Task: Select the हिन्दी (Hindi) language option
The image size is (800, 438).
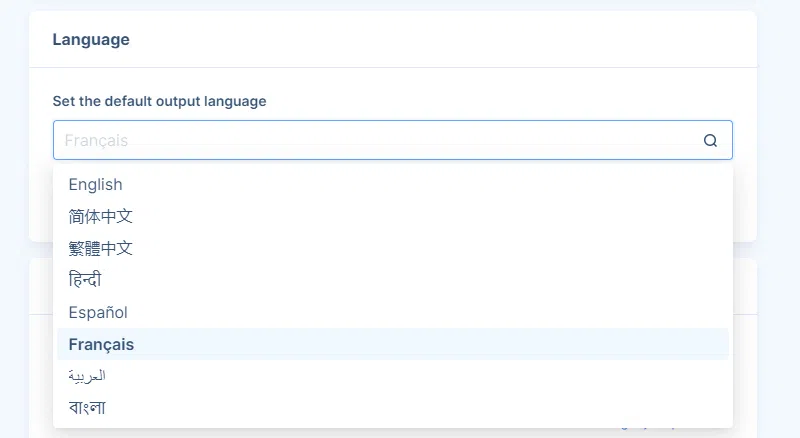Action: pyautogui.click(x=85, y=280)
